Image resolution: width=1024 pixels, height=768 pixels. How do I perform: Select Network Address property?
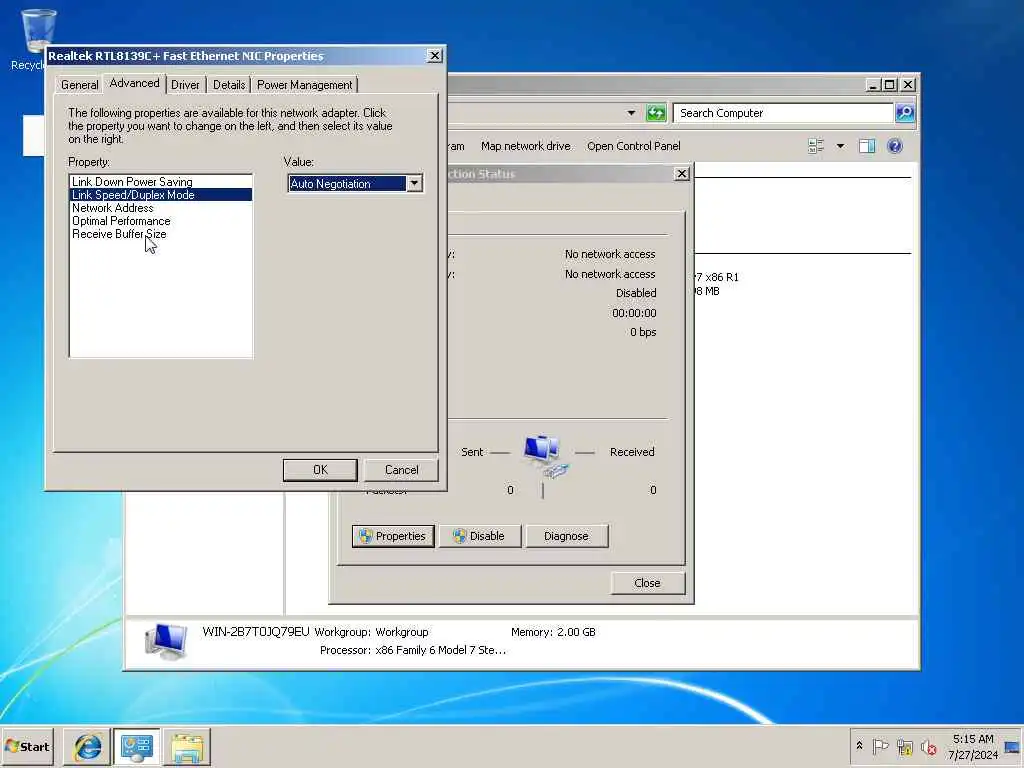161,208
